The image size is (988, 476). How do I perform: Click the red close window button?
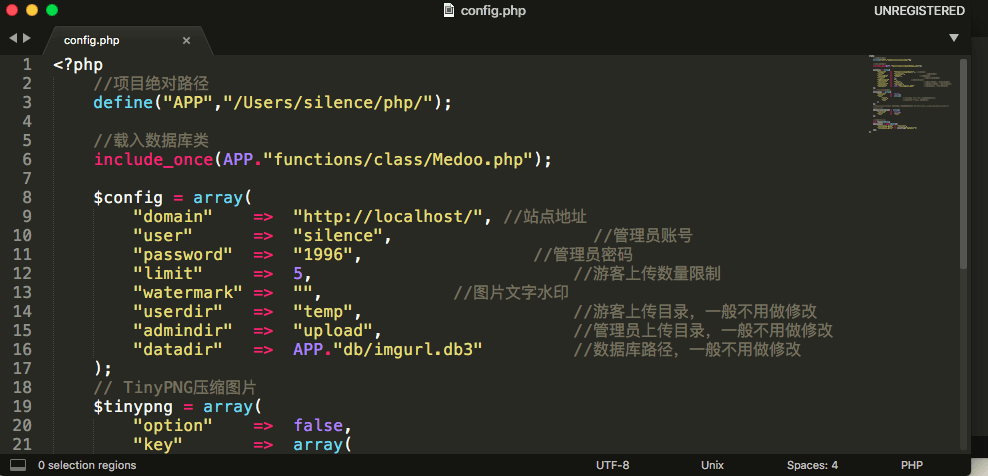click(13, 11)
